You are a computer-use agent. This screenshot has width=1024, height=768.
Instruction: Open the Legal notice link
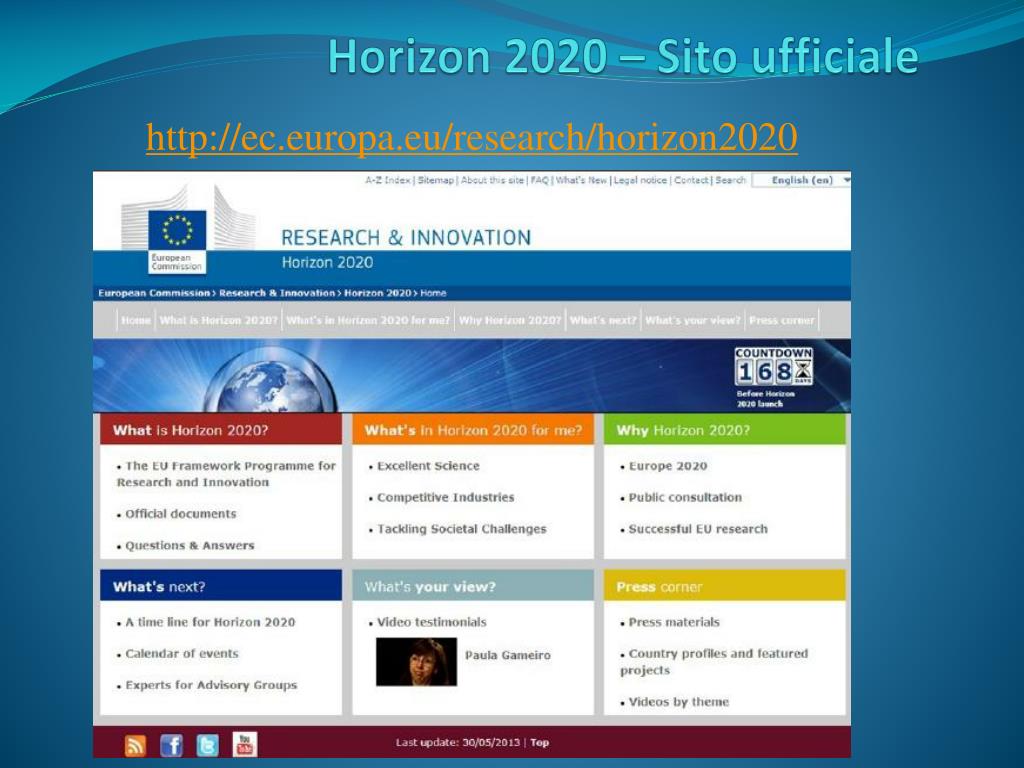tap(640, 180)
